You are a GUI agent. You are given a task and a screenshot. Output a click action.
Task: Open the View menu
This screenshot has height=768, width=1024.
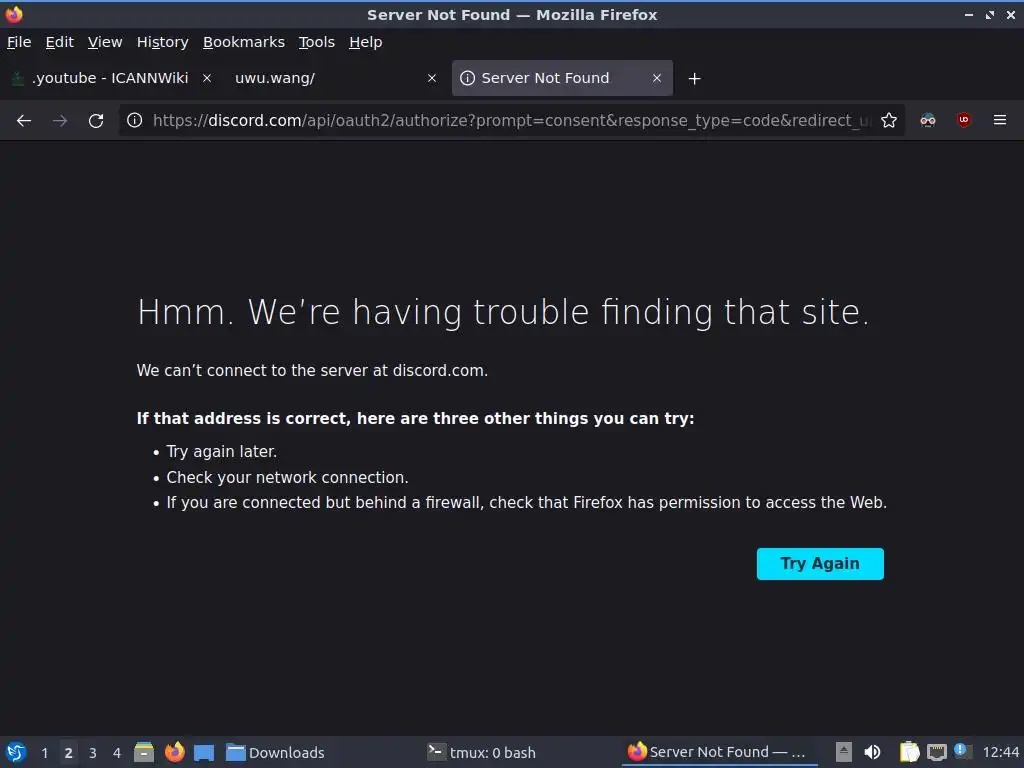click(105, 42)
